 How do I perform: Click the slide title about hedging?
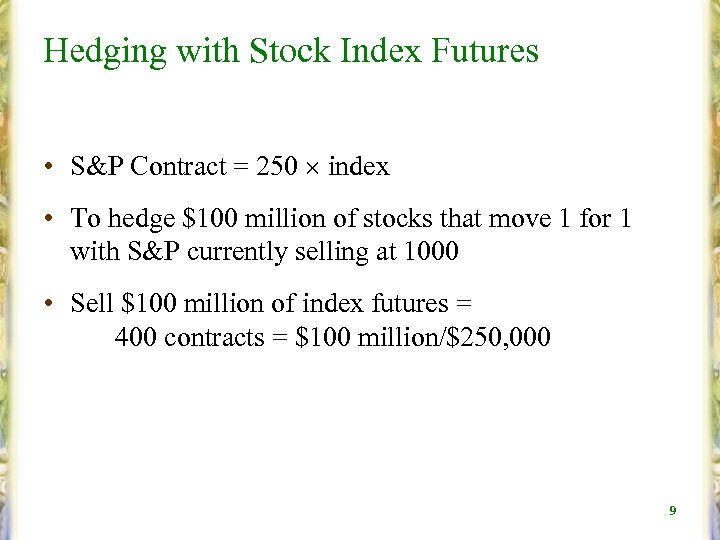click(x=290, y=50)
